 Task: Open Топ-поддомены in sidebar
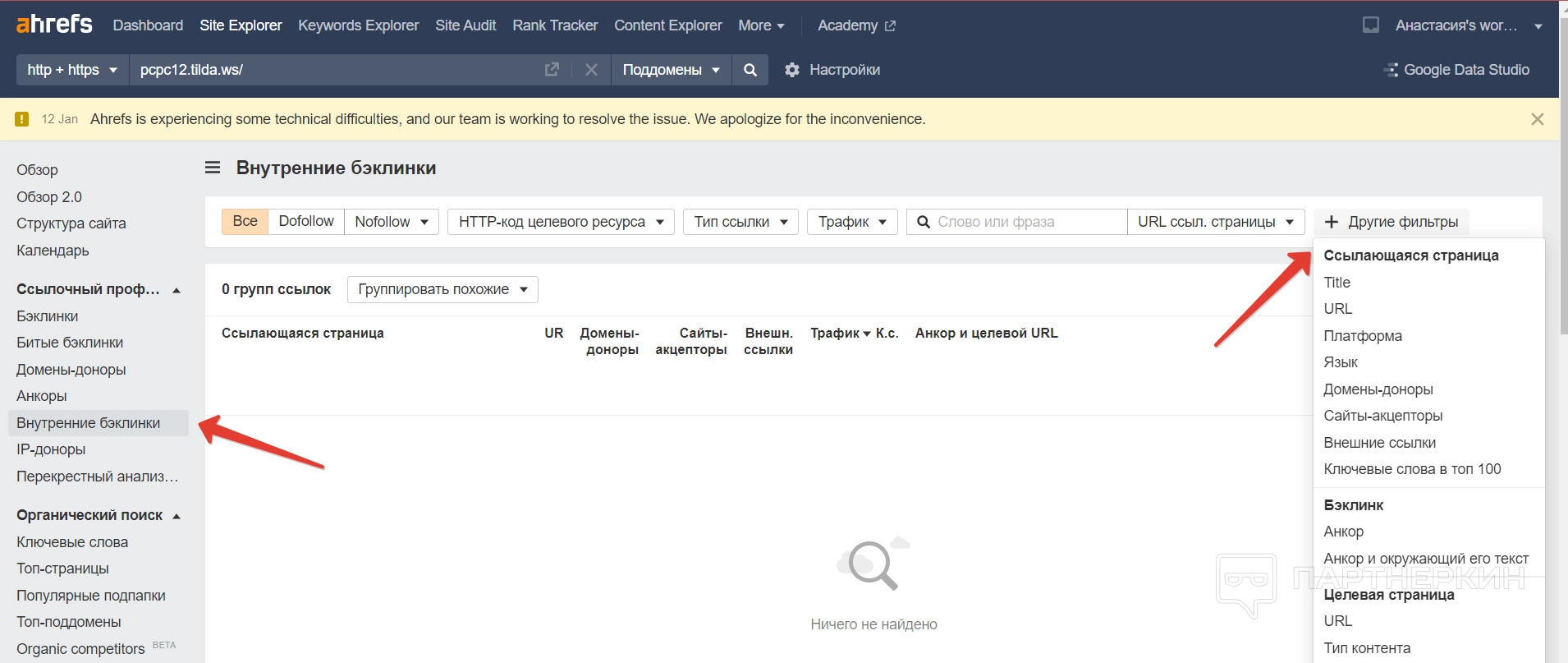69,622
